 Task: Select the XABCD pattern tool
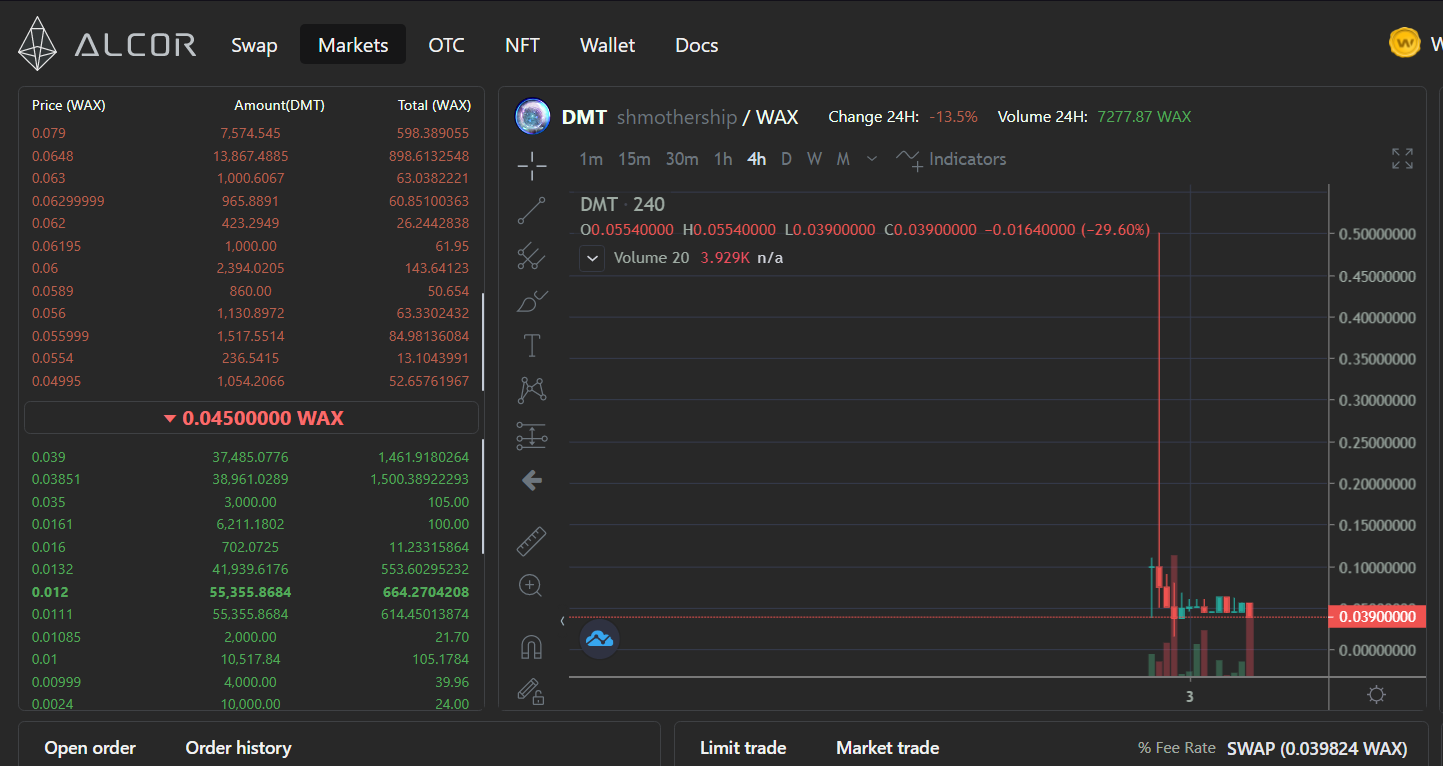coord(532,390)
